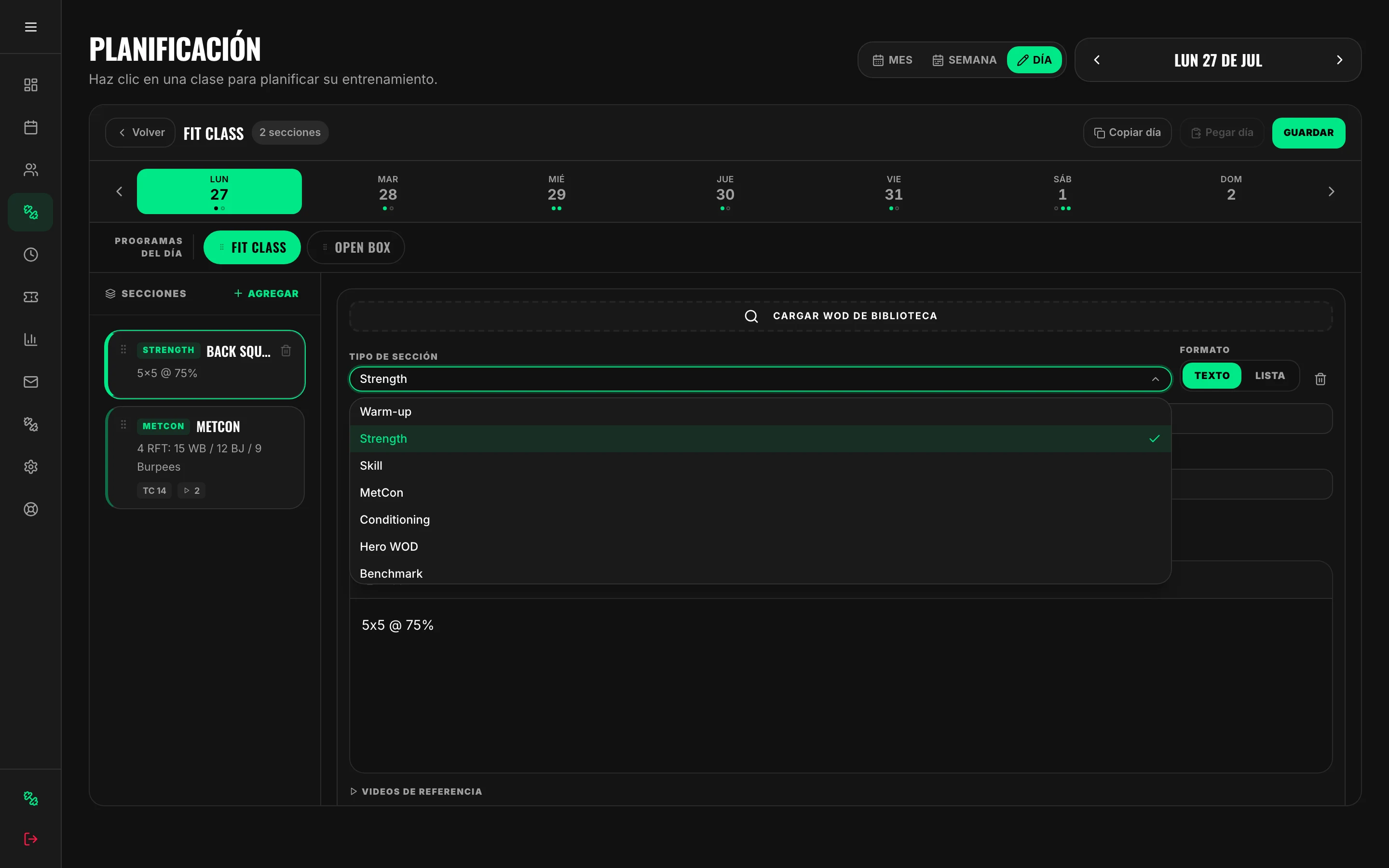Show the previous week in the day strip
The width and height of the screenshot is (1389, 868).
click(120, 192)
